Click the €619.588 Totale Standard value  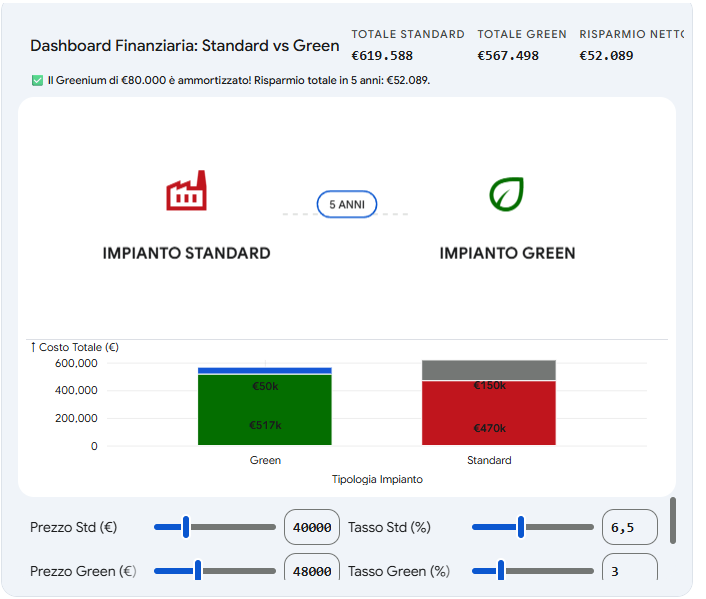coord(382,56)
